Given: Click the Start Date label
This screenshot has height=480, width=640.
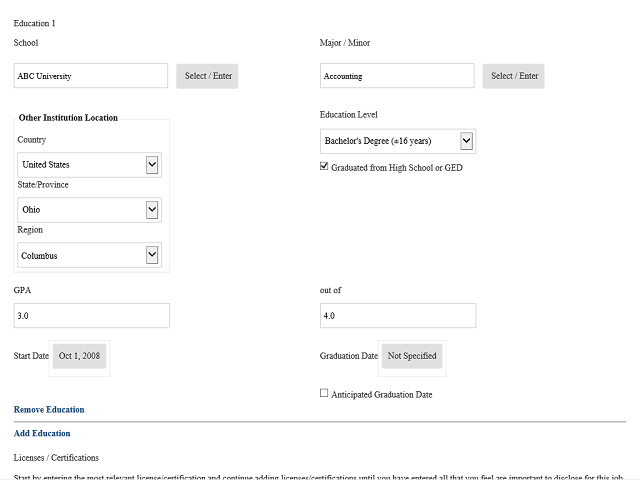Looking at the screenshot, I should click(31, 356).
